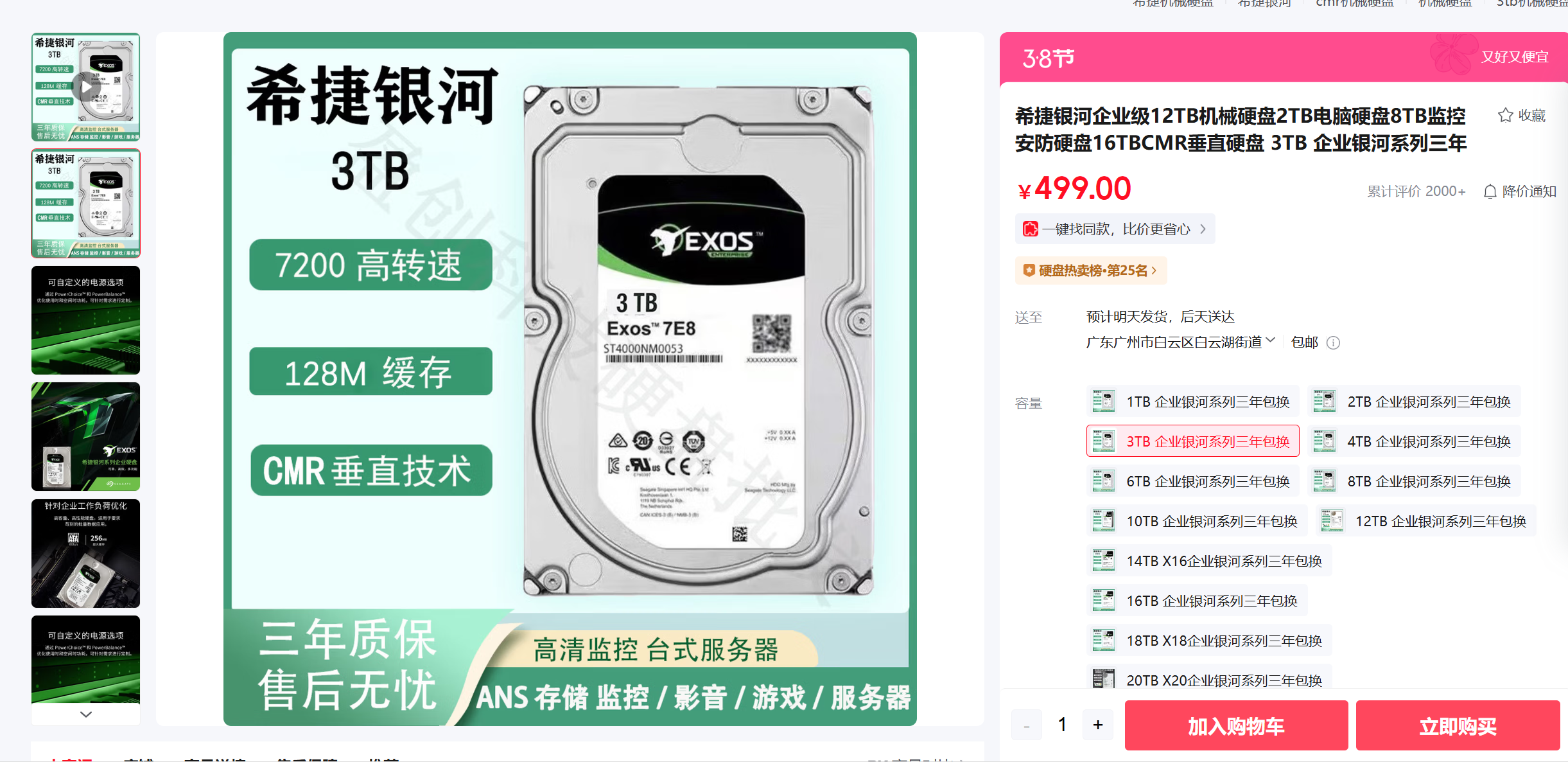Select the 12TB 企业银河系列 capacity option
This screenshot has width=1568, height=762.
(x=1425, y=521)
